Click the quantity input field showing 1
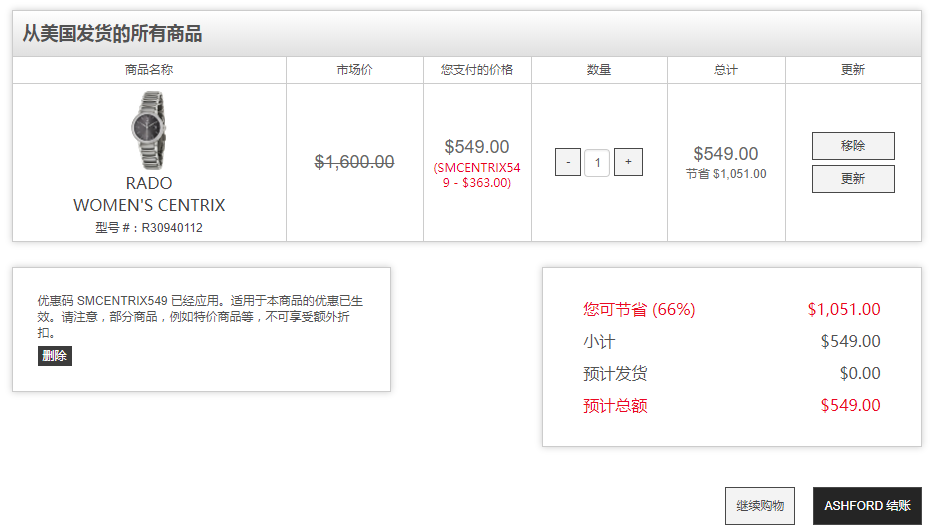939x531 pixels. (x=597, y=163)
